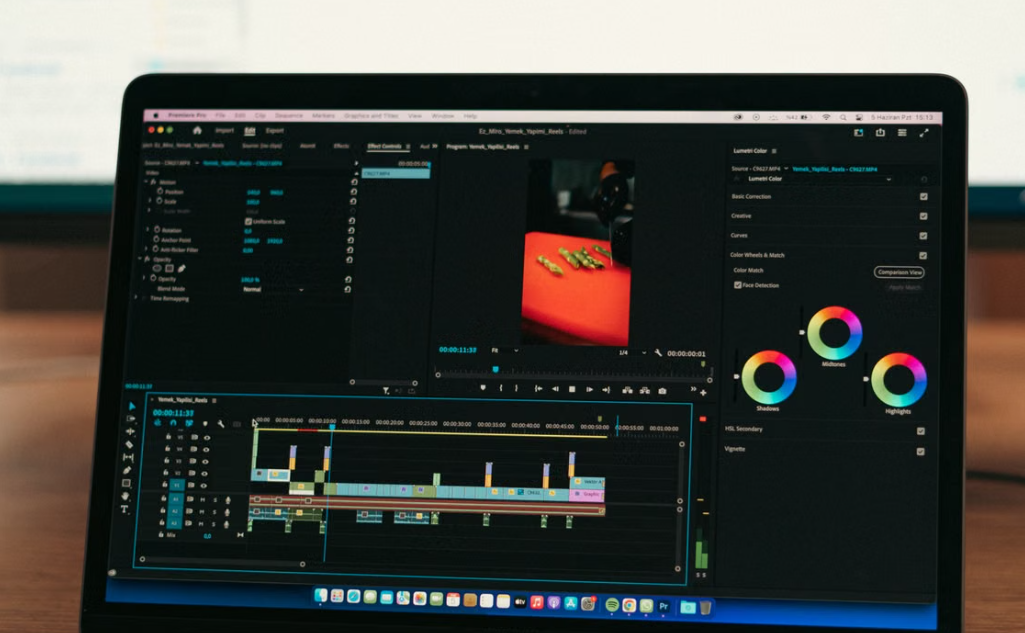Click the timeline wrench display settings icon
Viewport: 1025px width, 633px height.
221,424
